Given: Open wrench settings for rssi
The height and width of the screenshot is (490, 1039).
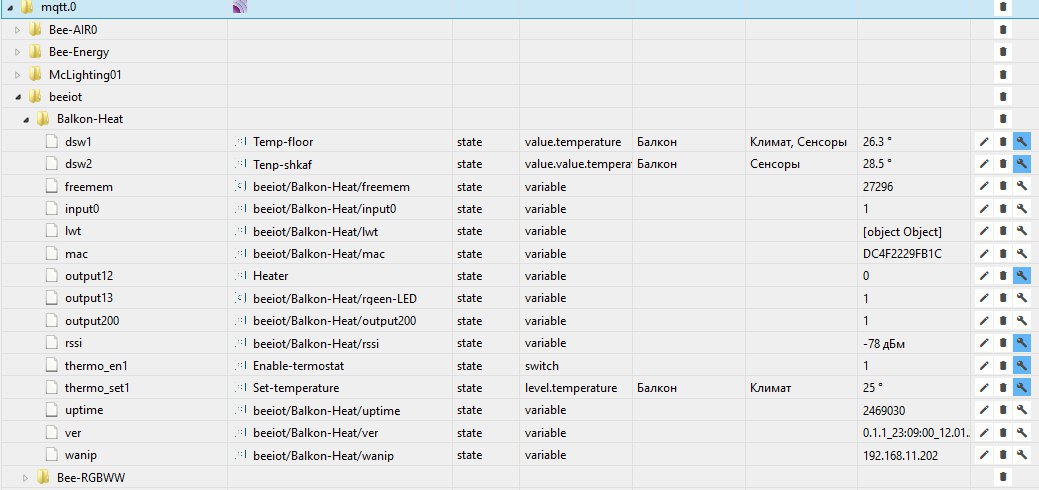Looking at the screenshot, I should click(1022, 343).
